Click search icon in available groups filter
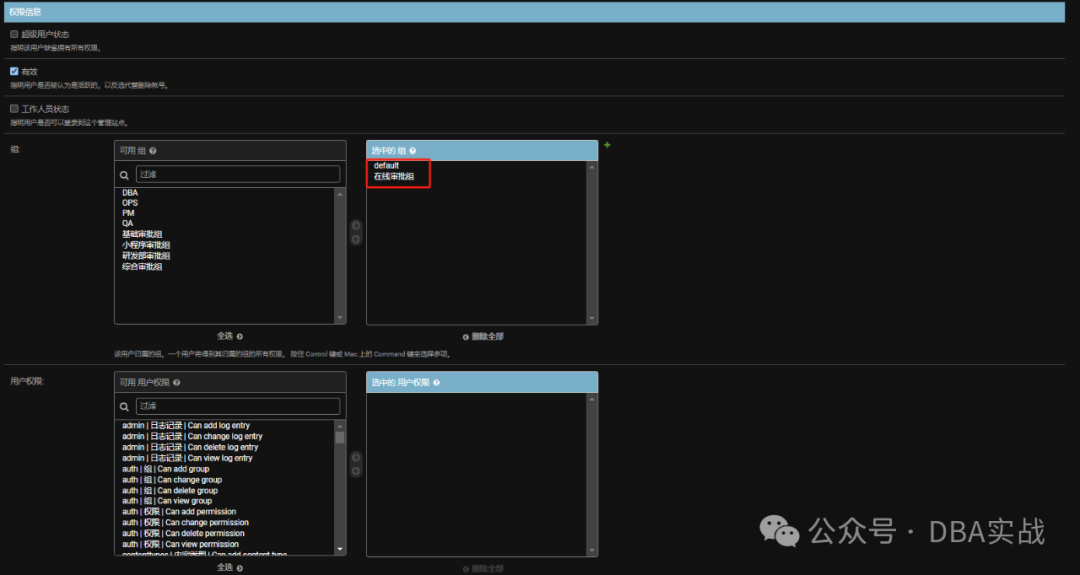Viewport: 1080px width, 575px height. tap(125, 175)
